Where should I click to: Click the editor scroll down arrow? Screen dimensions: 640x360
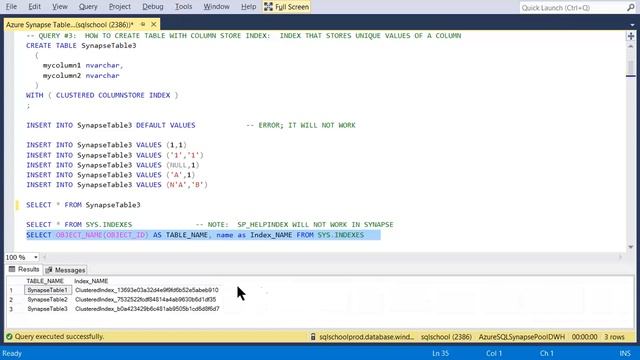click(631, 247)
